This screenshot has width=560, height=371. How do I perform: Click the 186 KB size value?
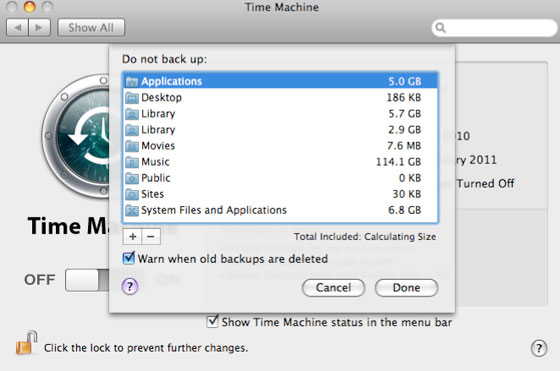404,97
